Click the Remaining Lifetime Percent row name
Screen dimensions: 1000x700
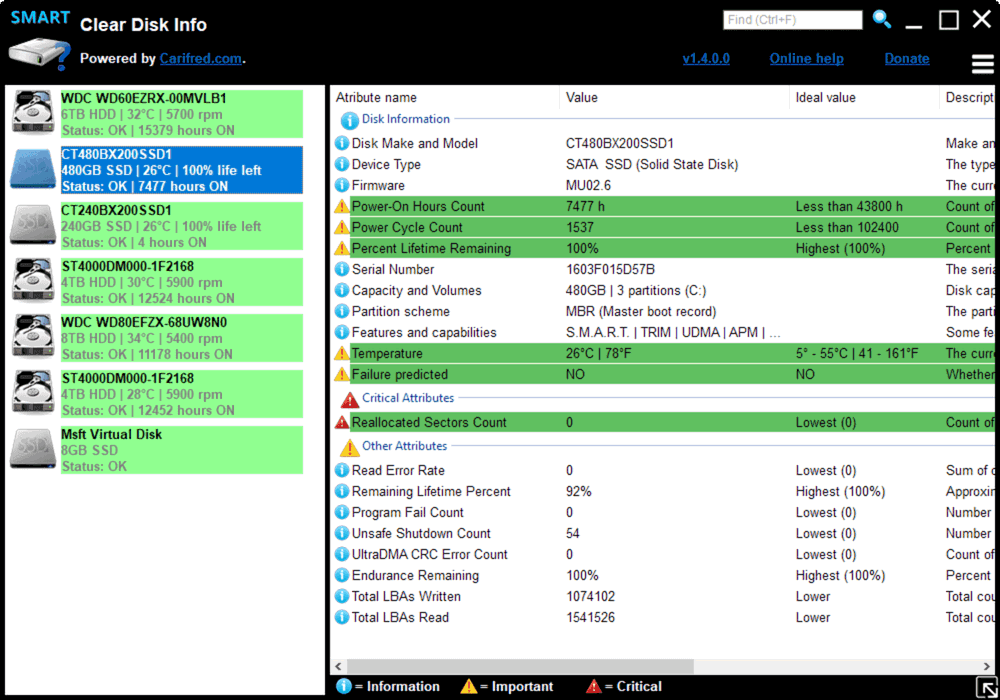click(x=431, y=492)
